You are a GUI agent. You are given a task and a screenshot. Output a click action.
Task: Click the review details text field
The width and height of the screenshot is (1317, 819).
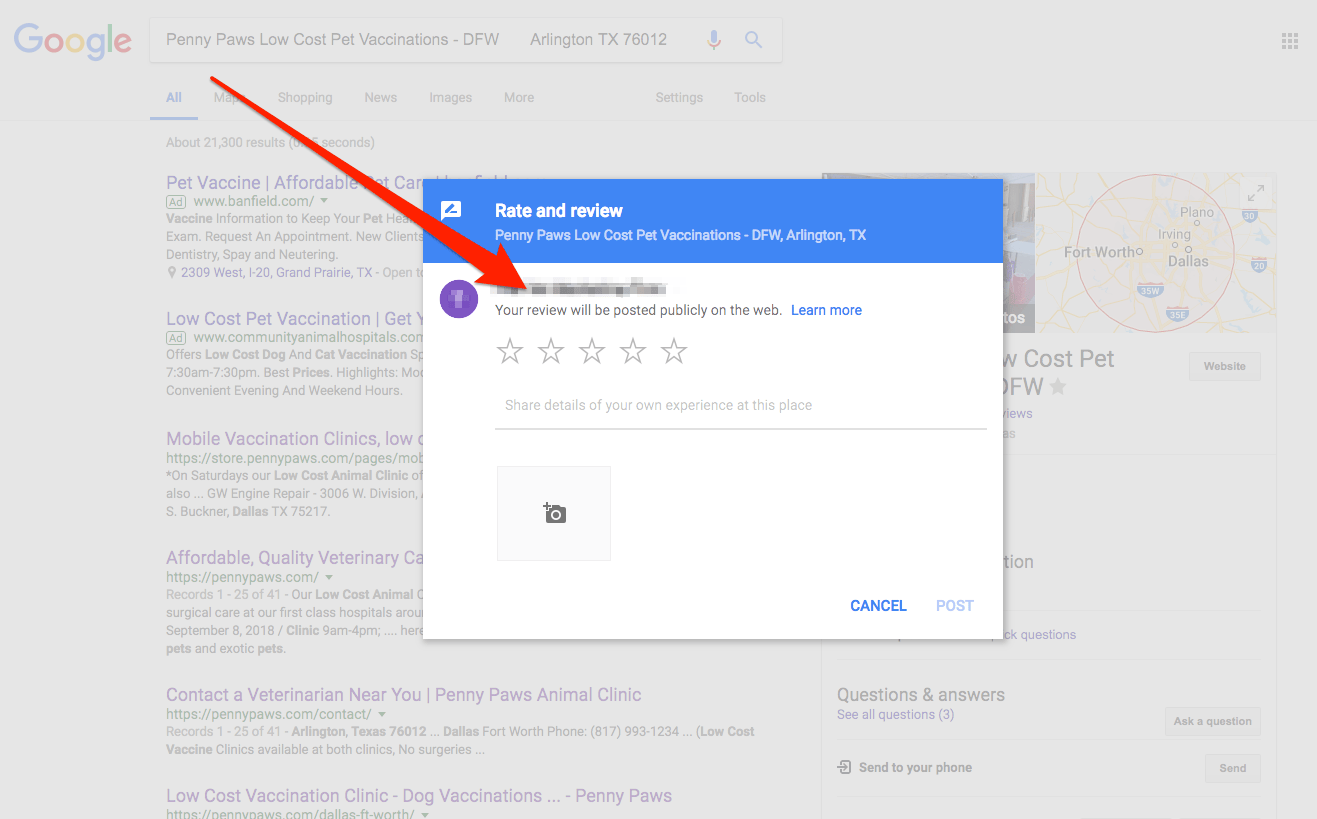pos(741,406)
